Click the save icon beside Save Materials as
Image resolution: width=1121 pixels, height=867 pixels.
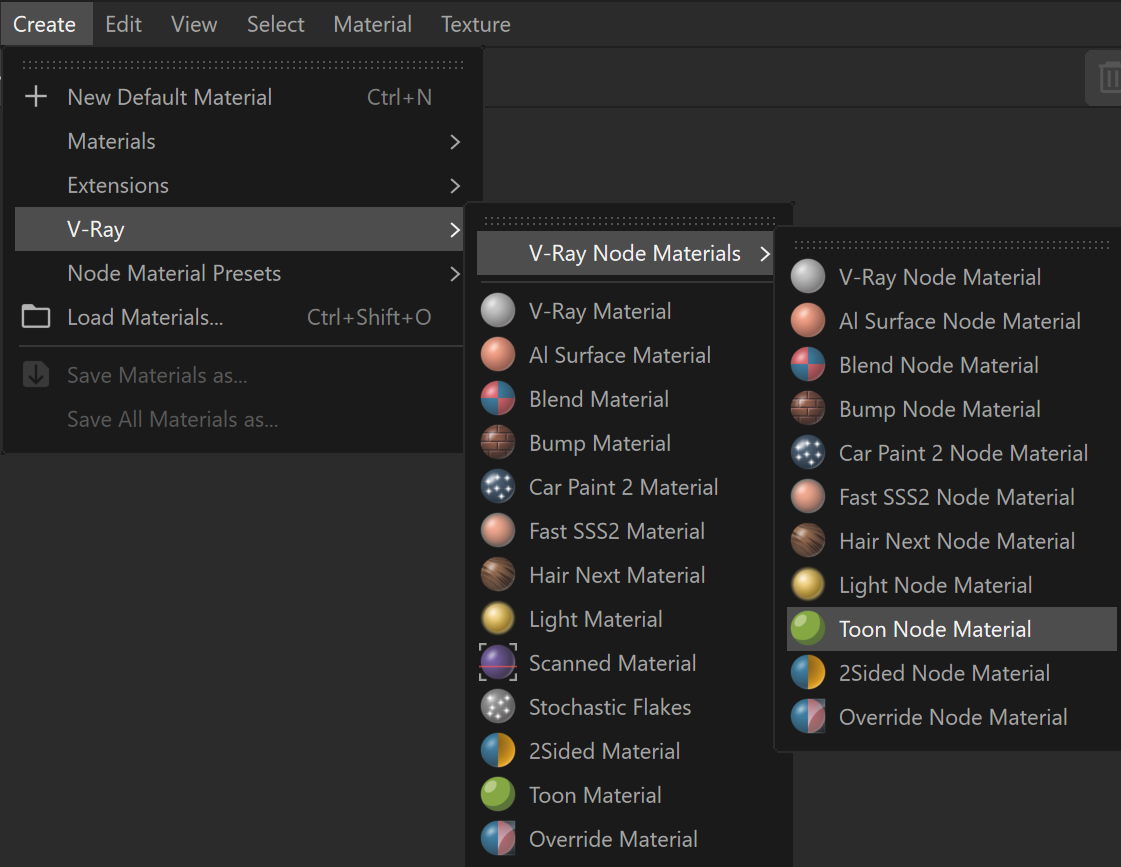36,375
